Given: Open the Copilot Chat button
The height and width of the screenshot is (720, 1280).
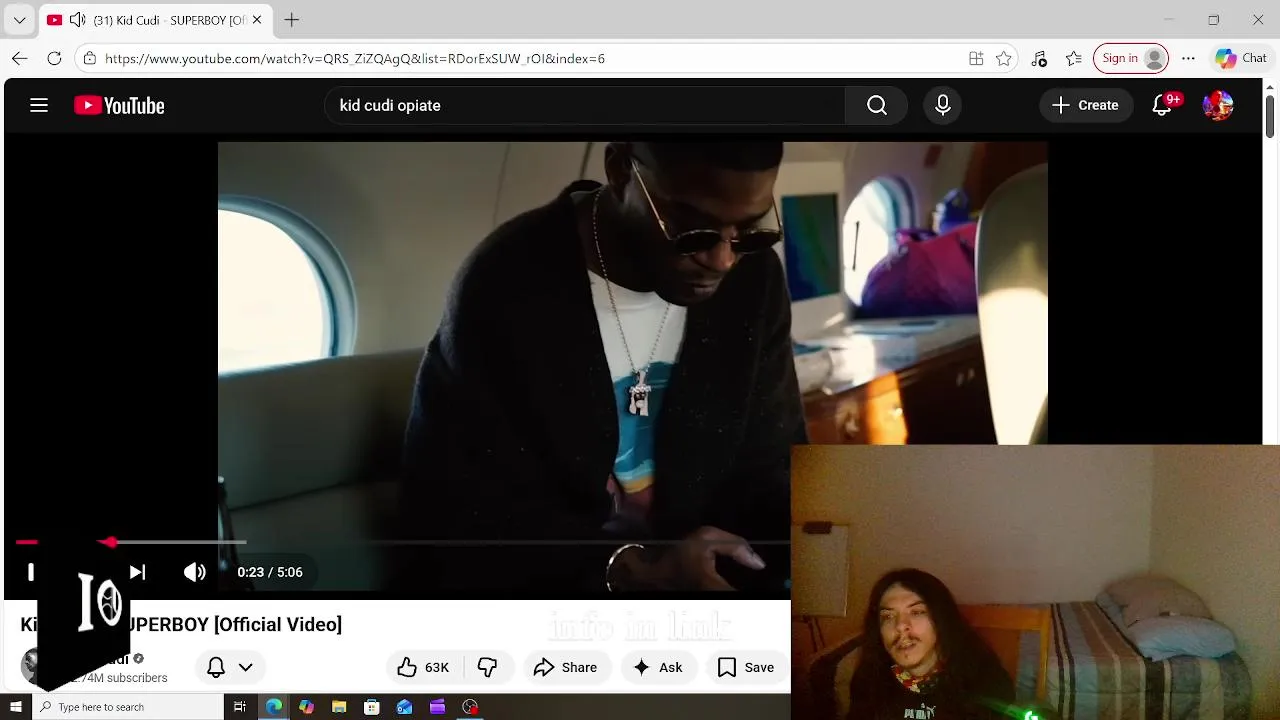Looking at the screenshot, I should pos(1241,58).
